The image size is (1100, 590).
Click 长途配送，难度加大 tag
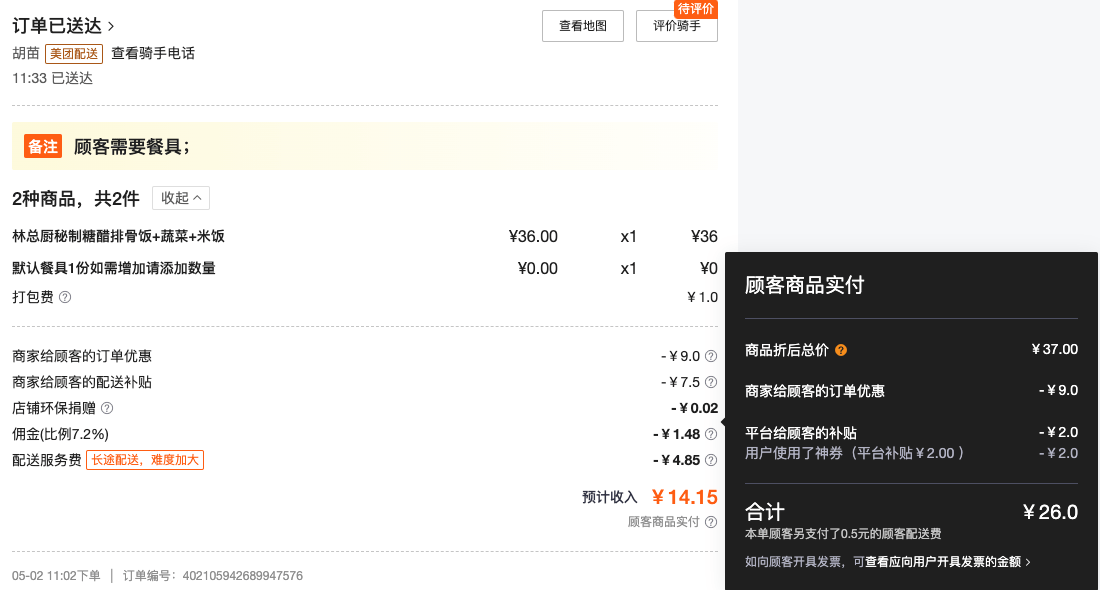pos(145,460)
